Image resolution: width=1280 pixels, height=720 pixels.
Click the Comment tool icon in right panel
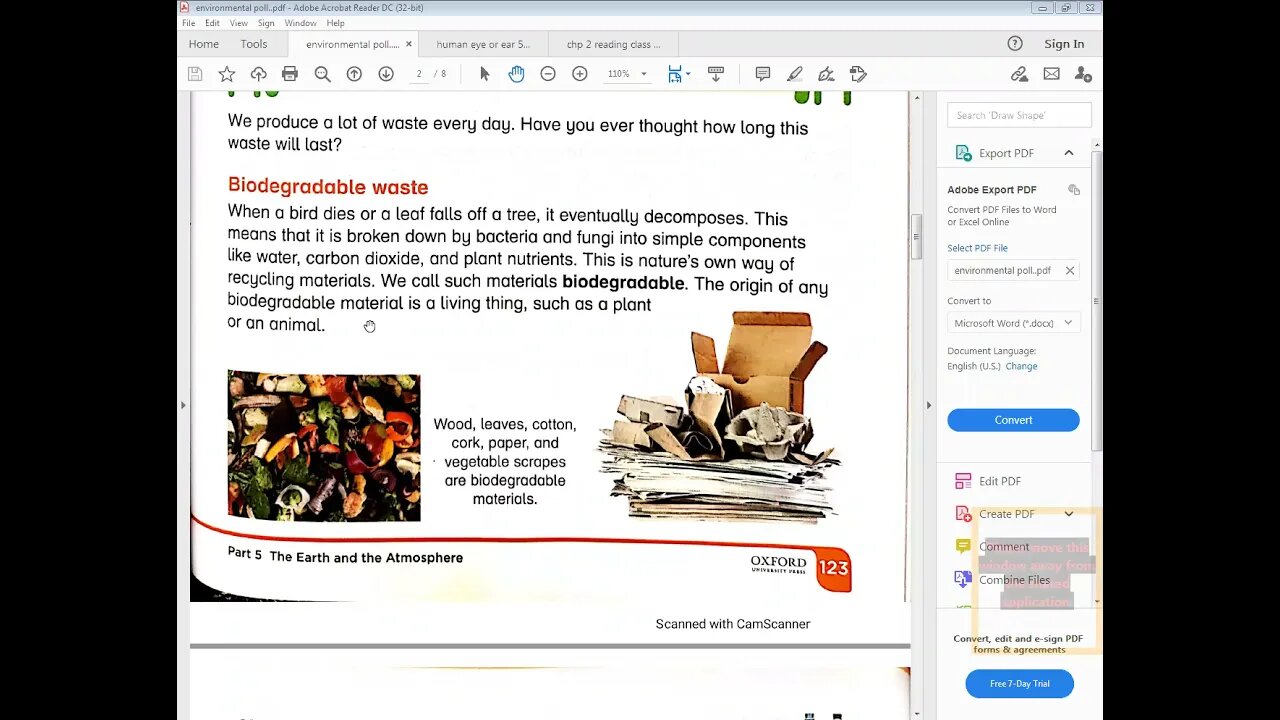coord(963,546)
